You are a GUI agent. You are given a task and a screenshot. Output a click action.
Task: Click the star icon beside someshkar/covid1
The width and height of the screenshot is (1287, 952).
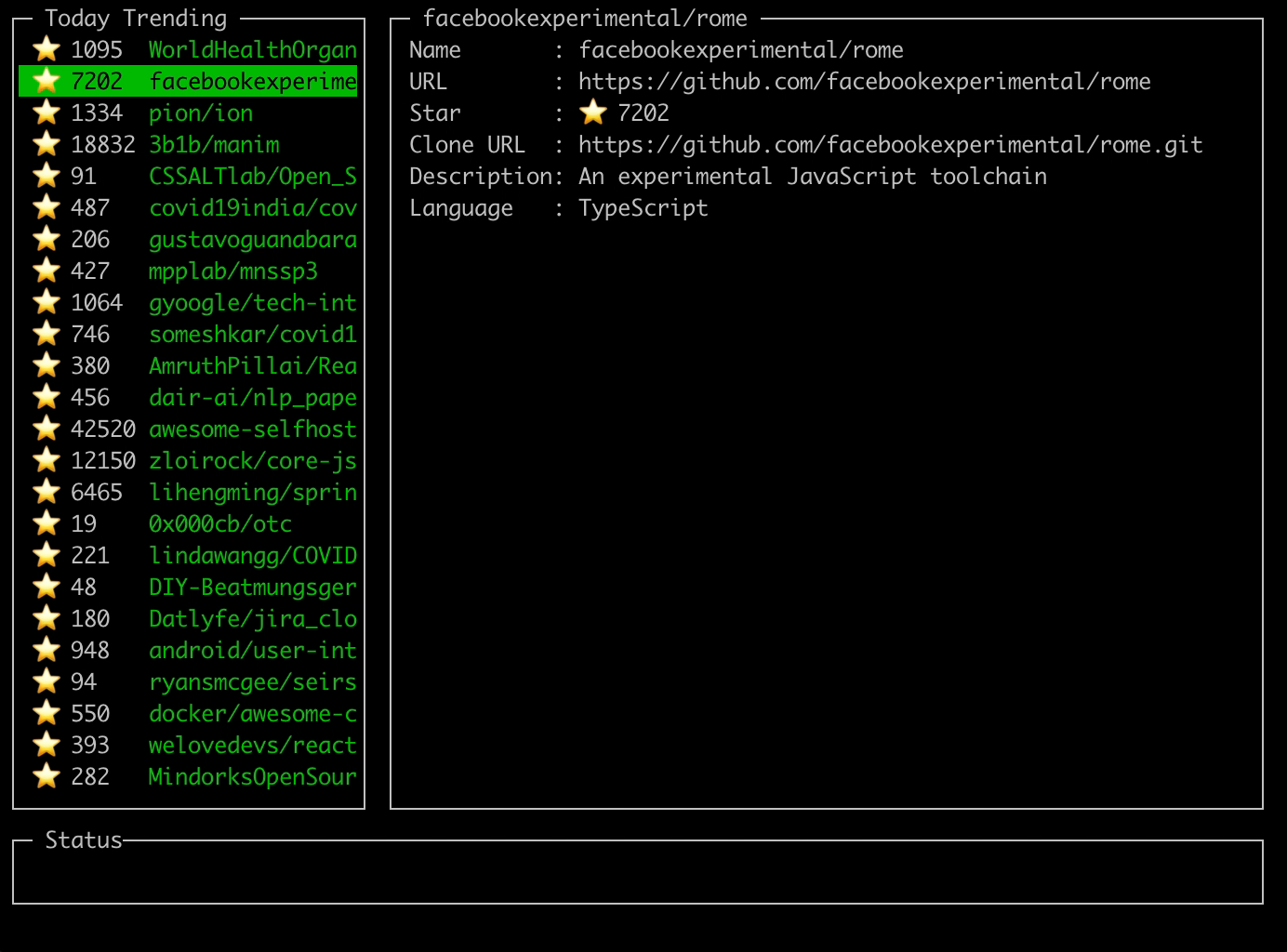(x=46, y=334)
